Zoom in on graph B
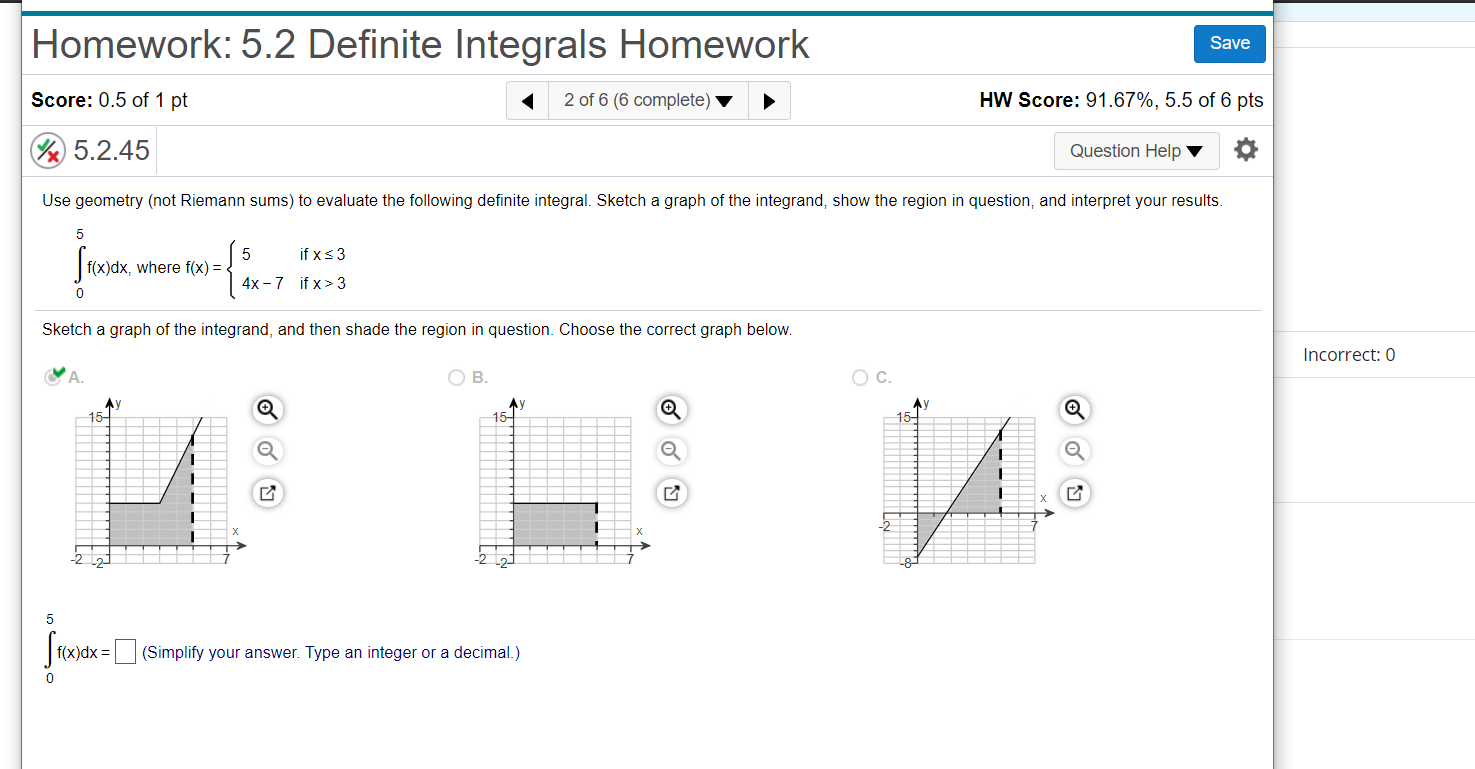1475x769 pixels. click(671, 409)
